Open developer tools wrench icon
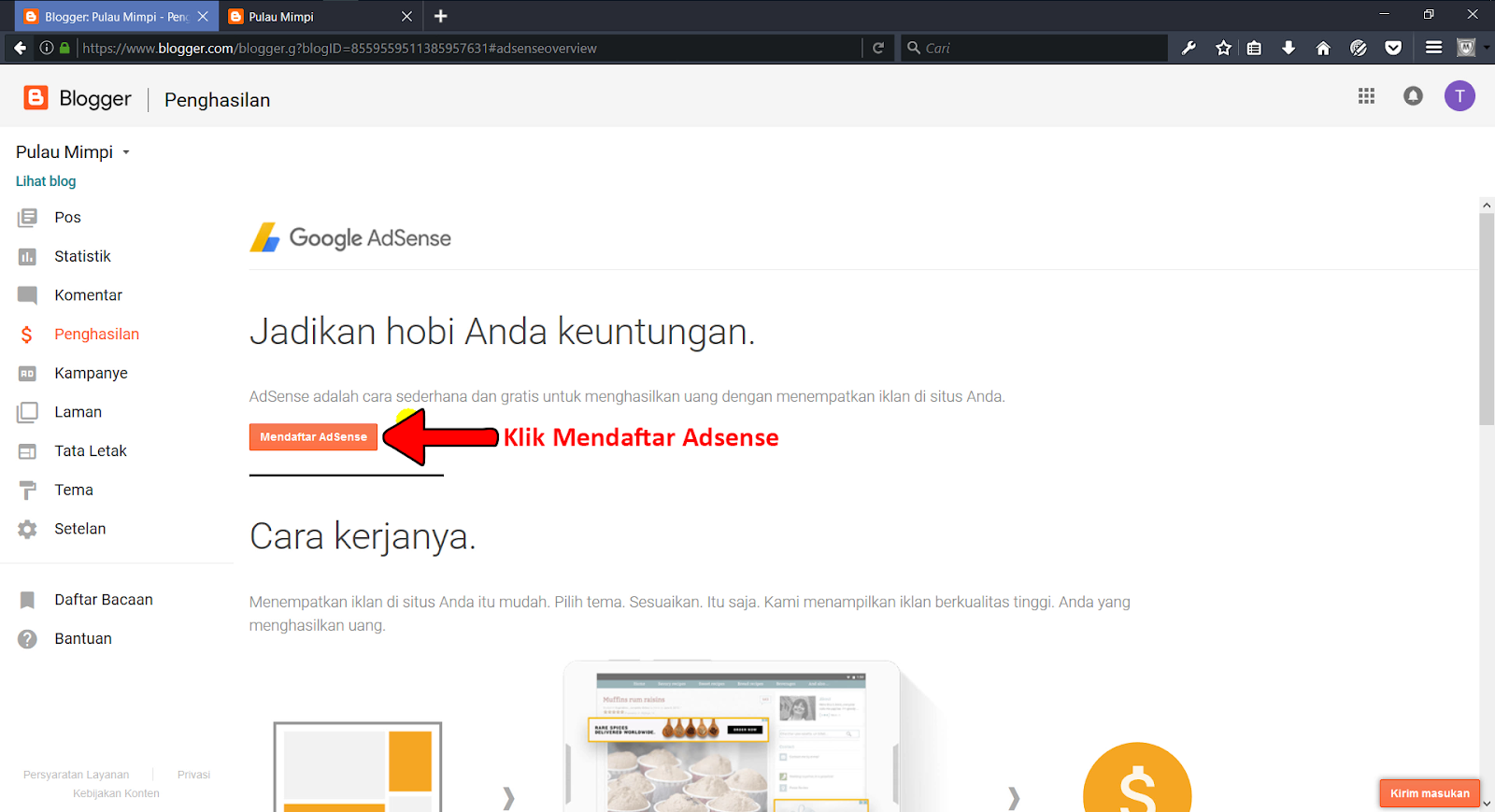The width and height of the screenshot is (1495, 812). [1189, 48]
